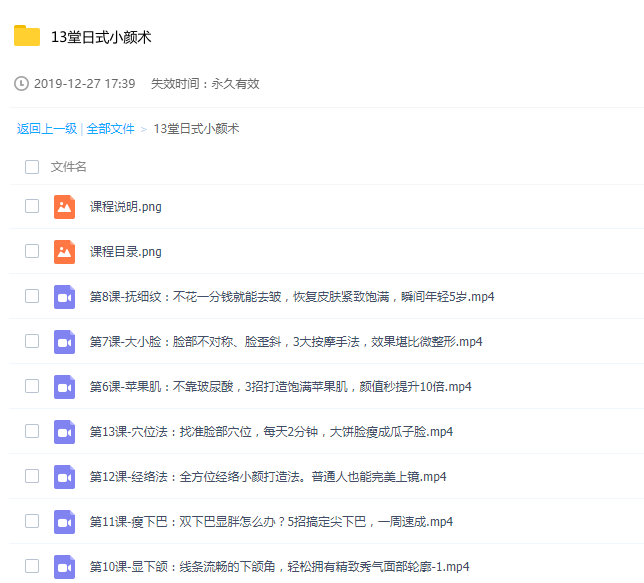This screenshot has width=644, height=583.
Task: Check the box for 课程说明.png
Action: [x=32, y=206]
